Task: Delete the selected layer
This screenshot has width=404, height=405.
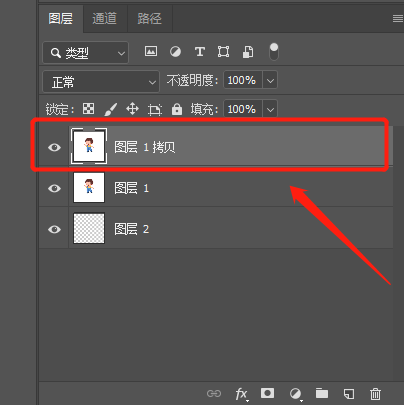Action: coord(375,394)
